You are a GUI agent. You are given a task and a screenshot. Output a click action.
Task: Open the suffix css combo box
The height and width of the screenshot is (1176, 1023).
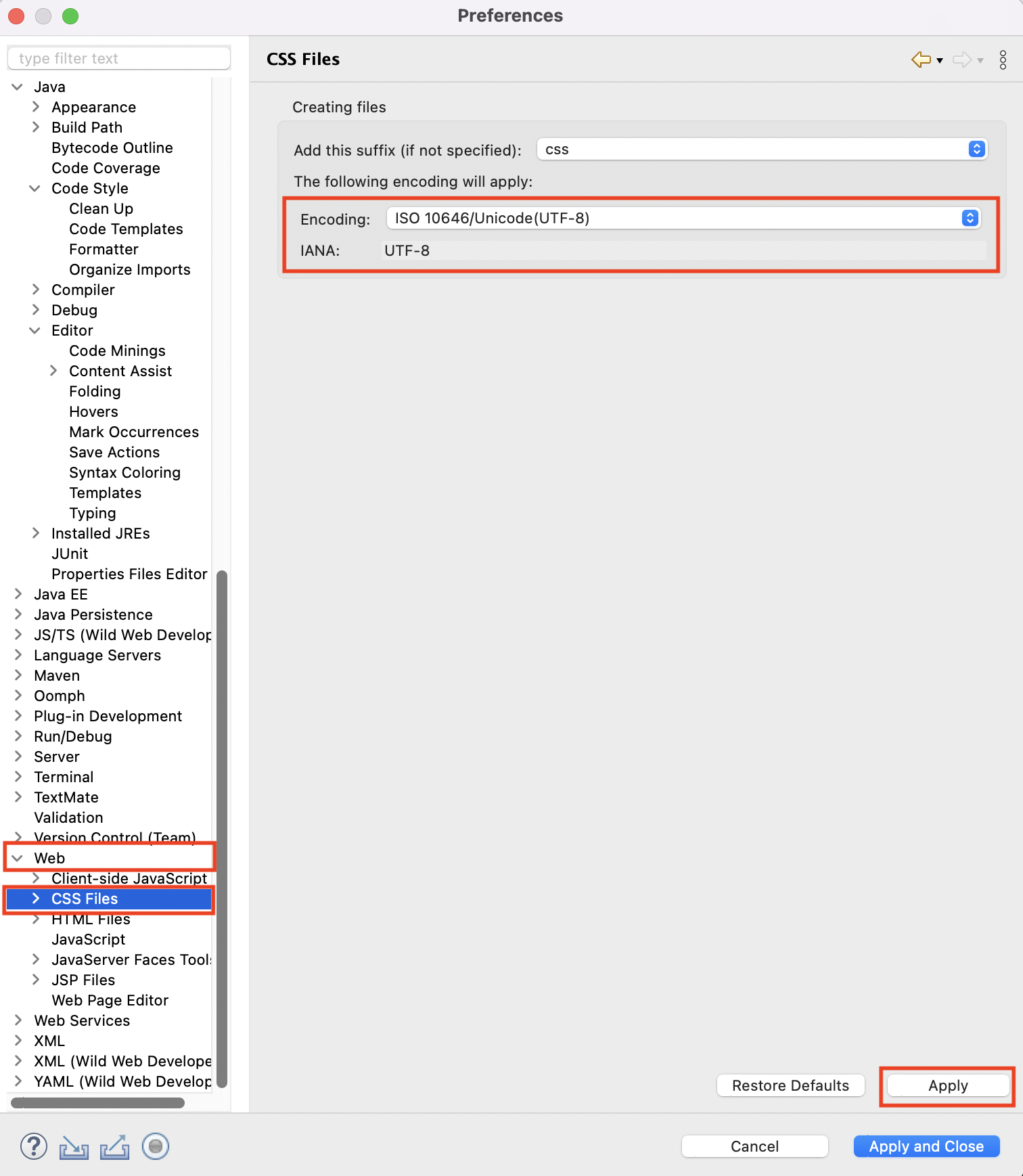[762, 150]
